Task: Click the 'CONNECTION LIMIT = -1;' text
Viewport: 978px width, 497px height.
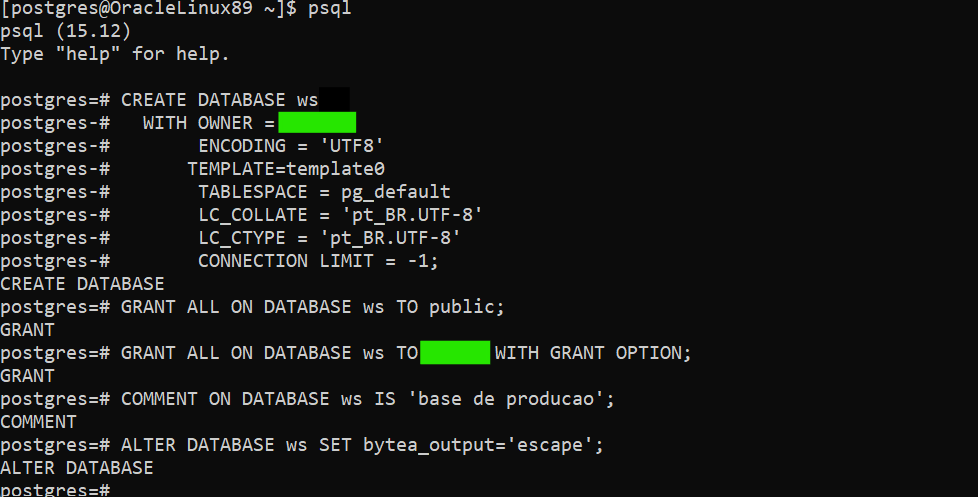Action: point(318,261)
